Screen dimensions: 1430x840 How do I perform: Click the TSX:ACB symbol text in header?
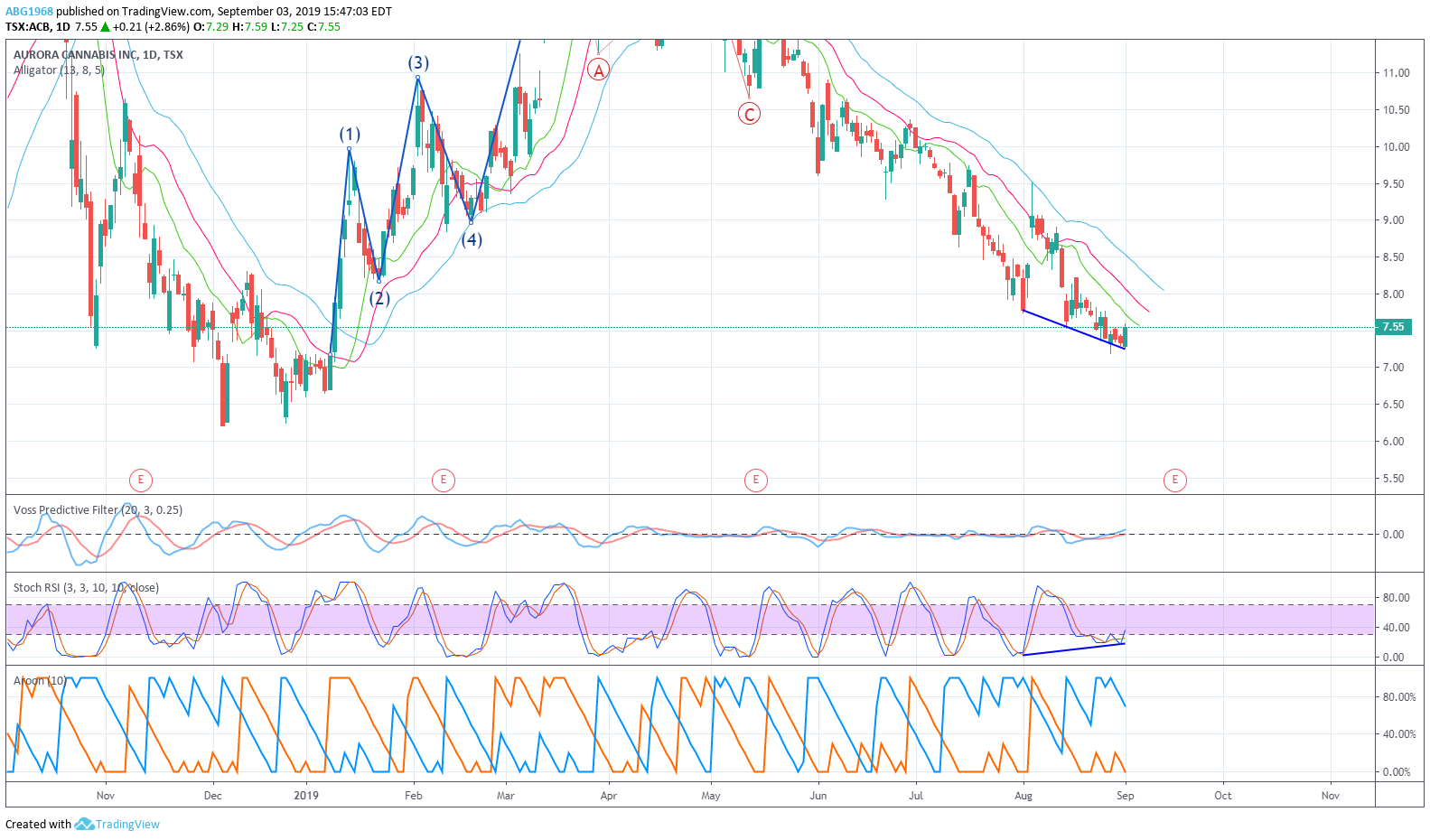point(27,26)
